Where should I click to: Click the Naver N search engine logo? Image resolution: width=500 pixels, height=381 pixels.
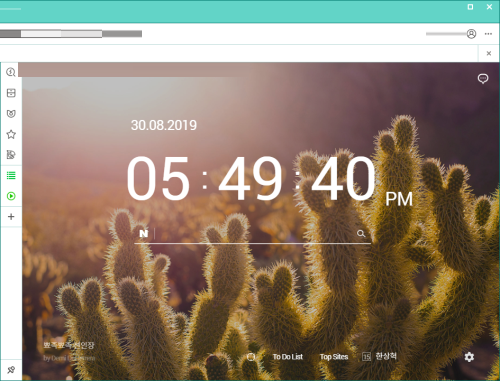[144, 233]
